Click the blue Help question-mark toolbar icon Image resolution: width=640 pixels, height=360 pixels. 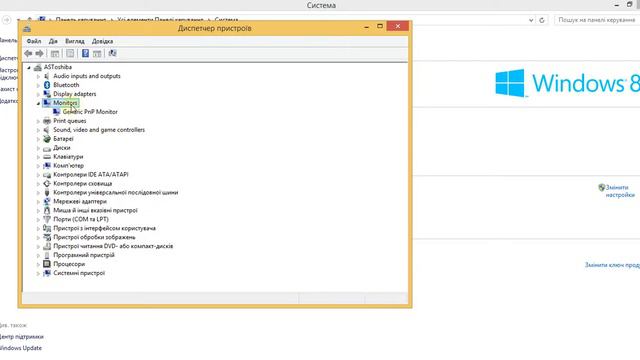(85, 53)
